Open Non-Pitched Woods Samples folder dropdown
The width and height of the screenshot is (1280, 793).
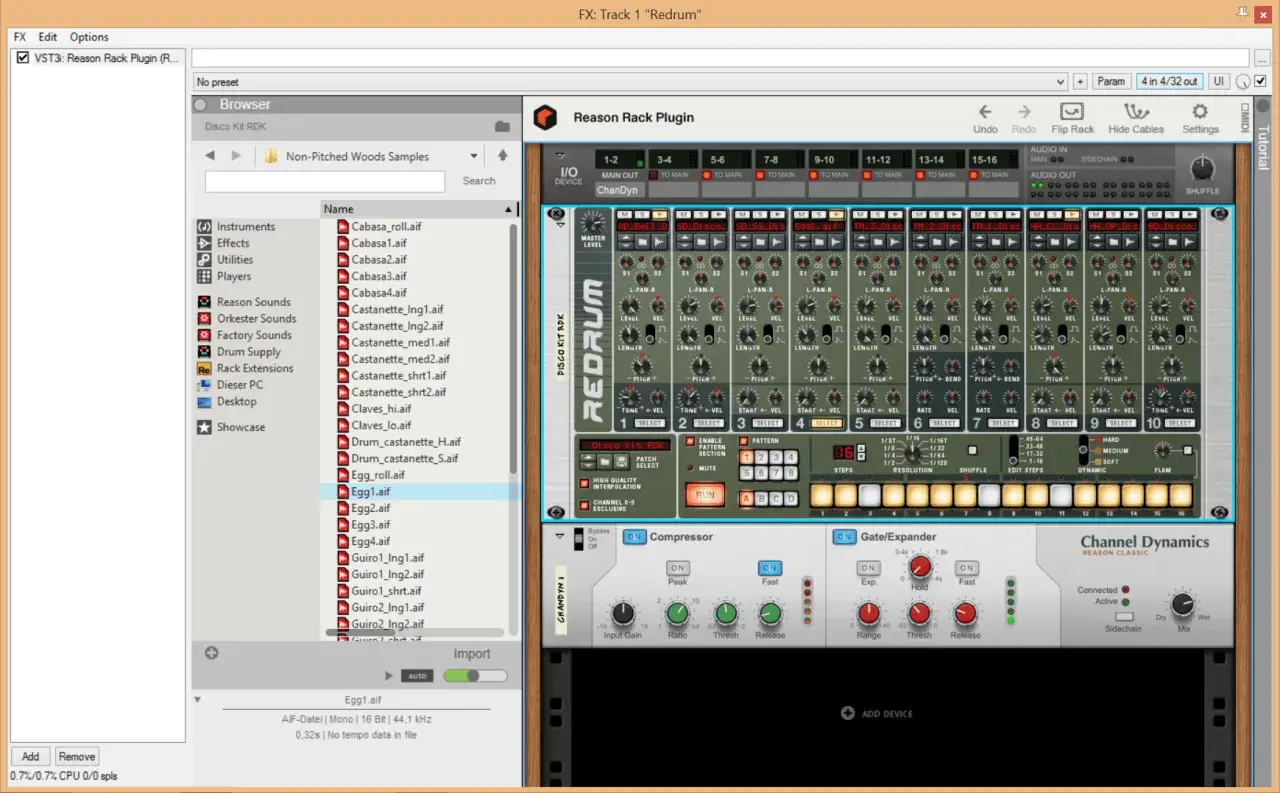click(x=474, y=156)
